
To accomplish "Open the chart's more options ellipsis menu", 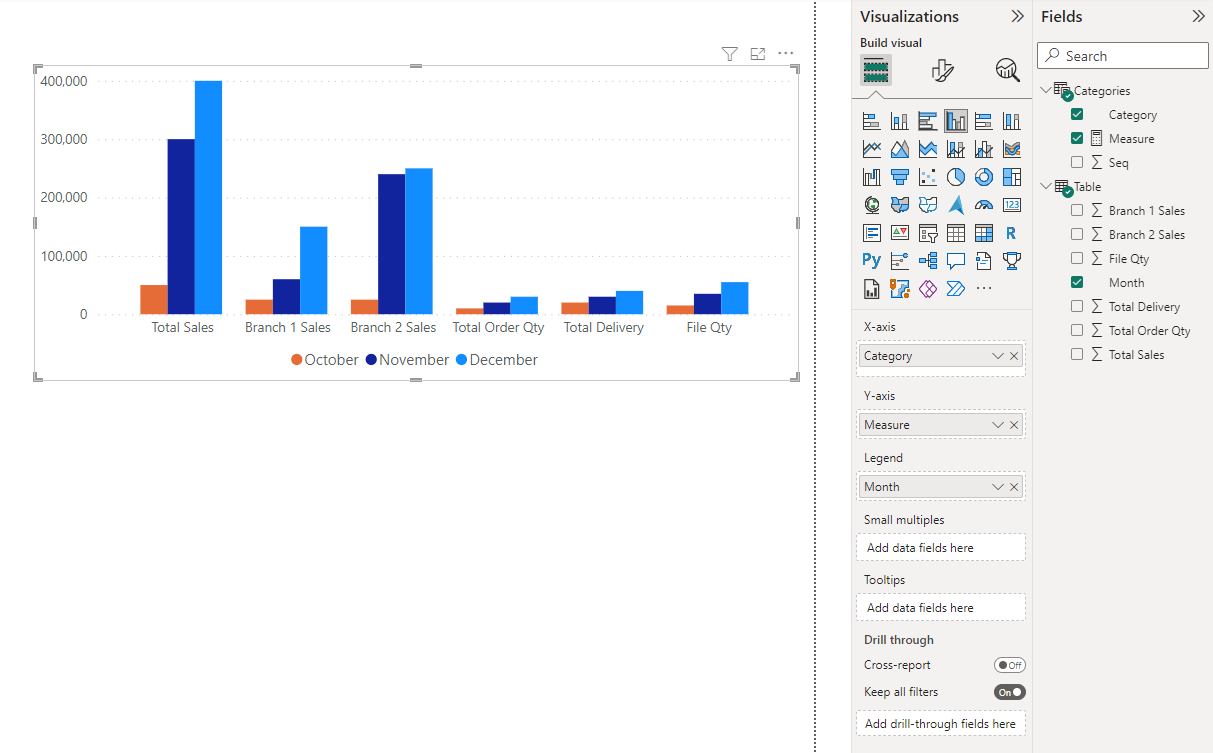I will (x=785, y=54).
